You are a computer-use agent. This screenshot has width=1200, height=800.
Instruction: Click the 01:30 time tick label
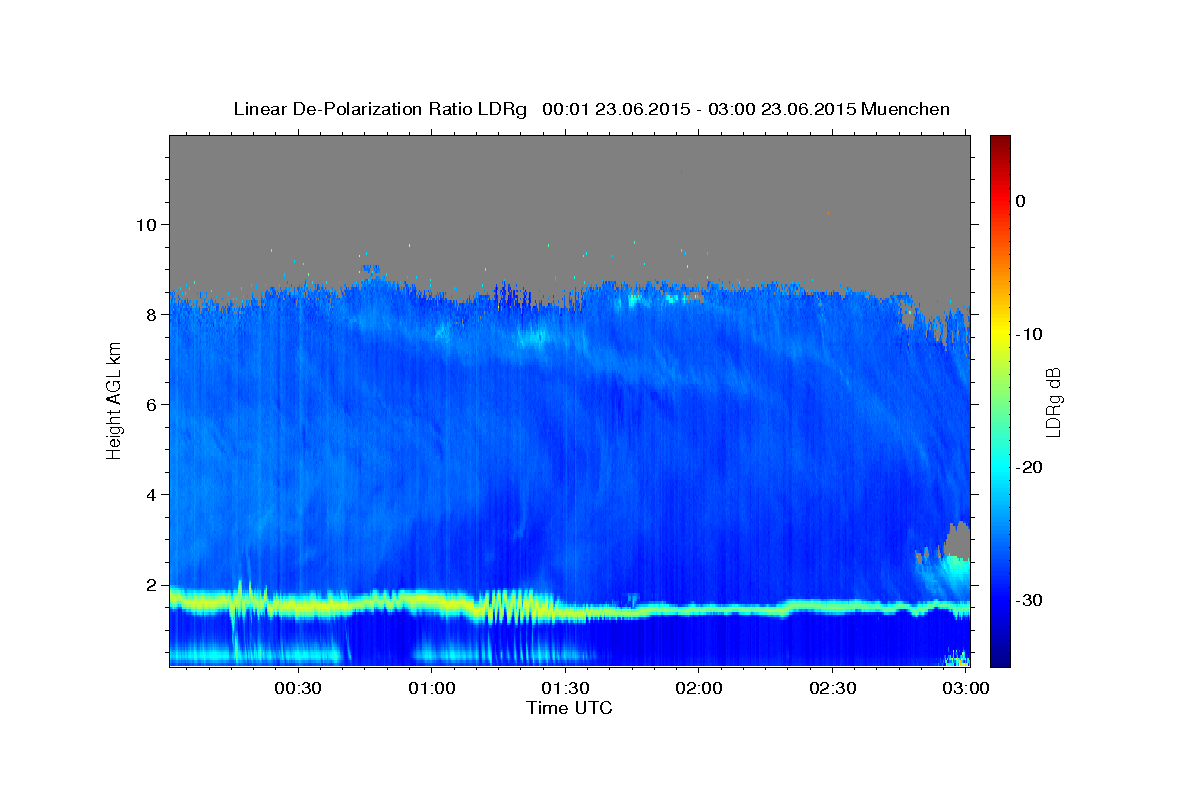(x=564, y=689)
